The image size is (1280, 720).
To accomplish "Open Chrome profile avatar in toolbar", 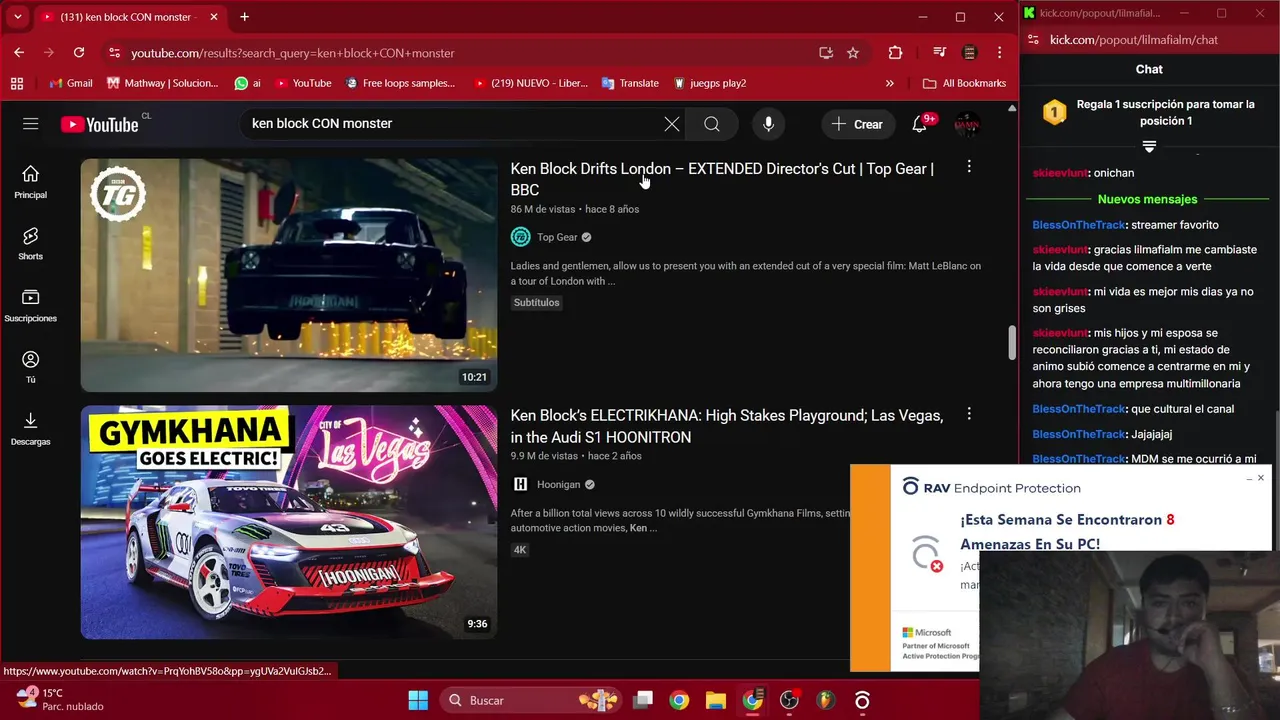I will [x=969, y=53].
